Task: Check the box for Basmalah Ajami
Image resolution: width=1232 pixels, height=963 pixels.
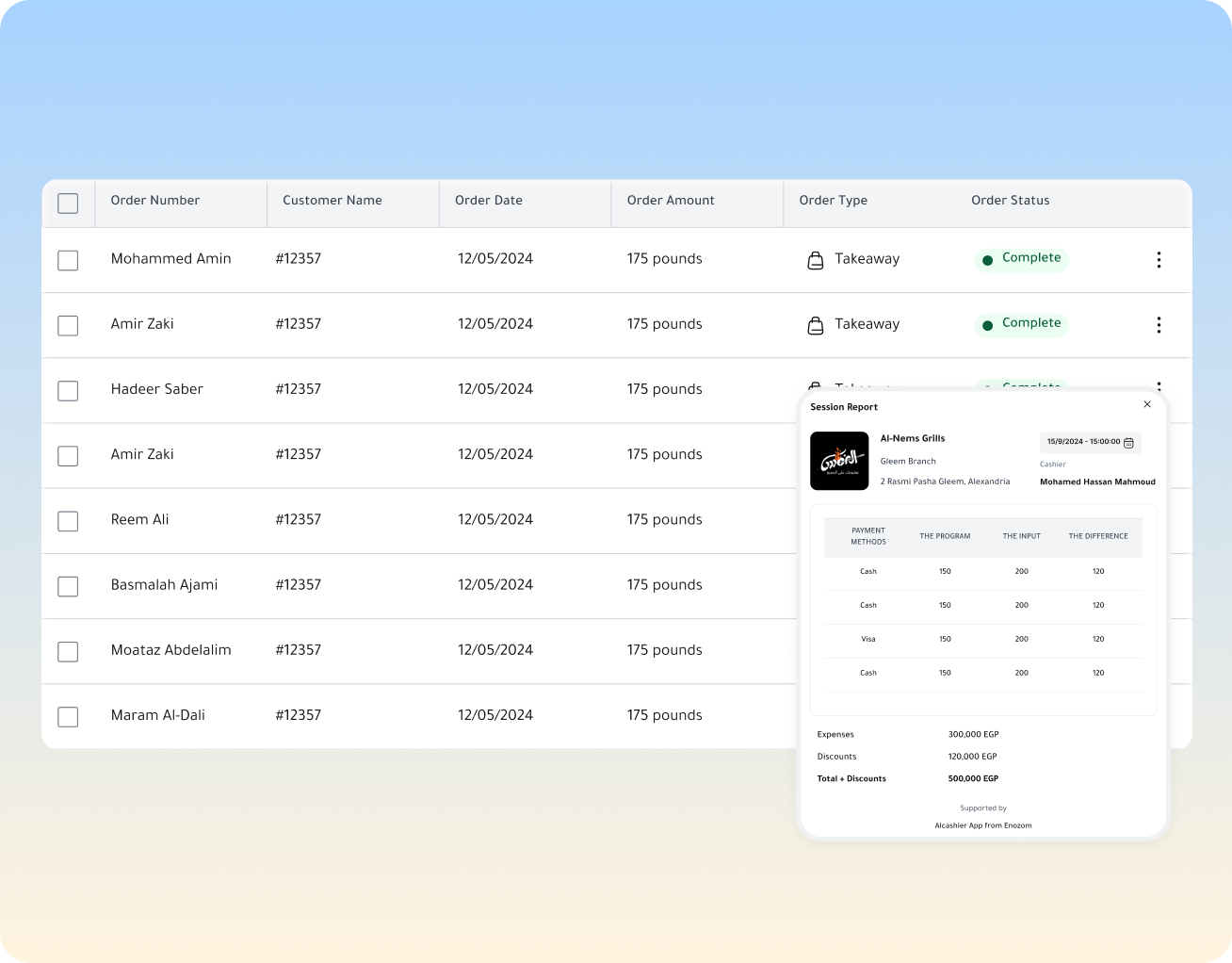Action: pos(68,586)
